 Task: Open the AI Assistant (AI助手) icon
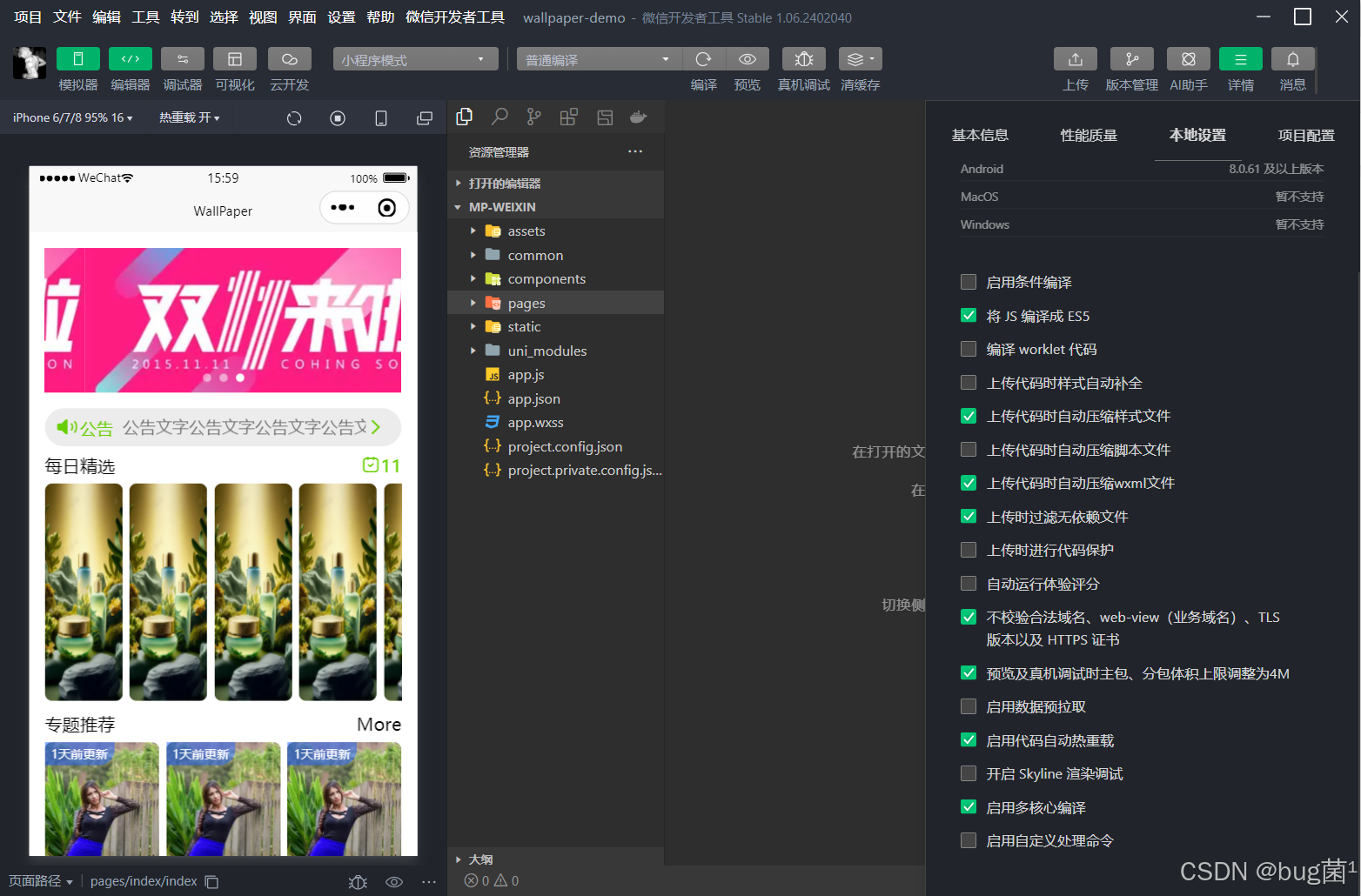click(x=1189, y=59)
